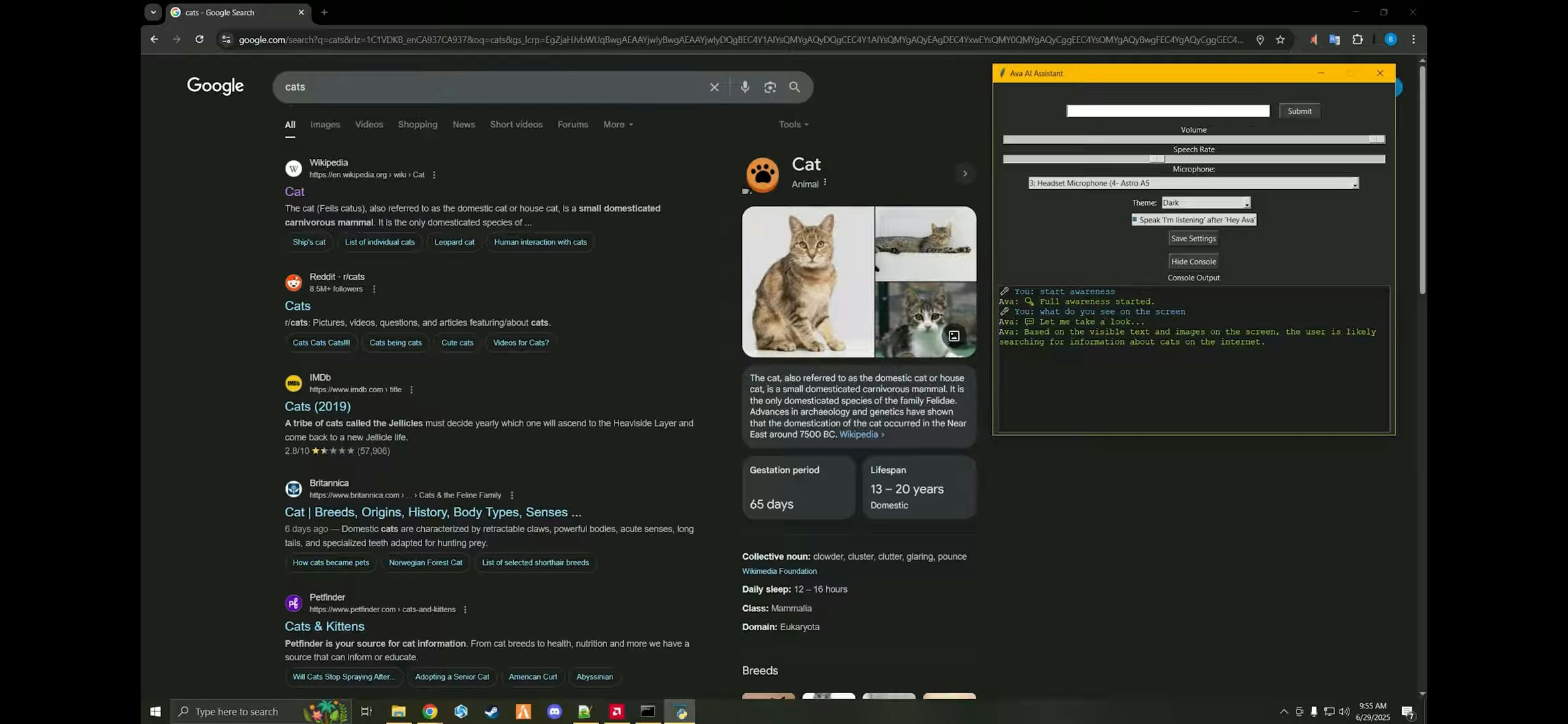Screen dimensions: 1568x724
Task: Open the Wikipedia Cat result link
Action: 295,191
